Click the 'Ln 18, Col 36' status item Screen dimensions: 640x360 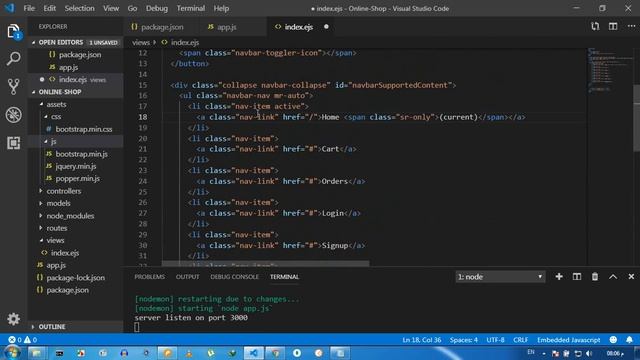[x=422, y=340]
